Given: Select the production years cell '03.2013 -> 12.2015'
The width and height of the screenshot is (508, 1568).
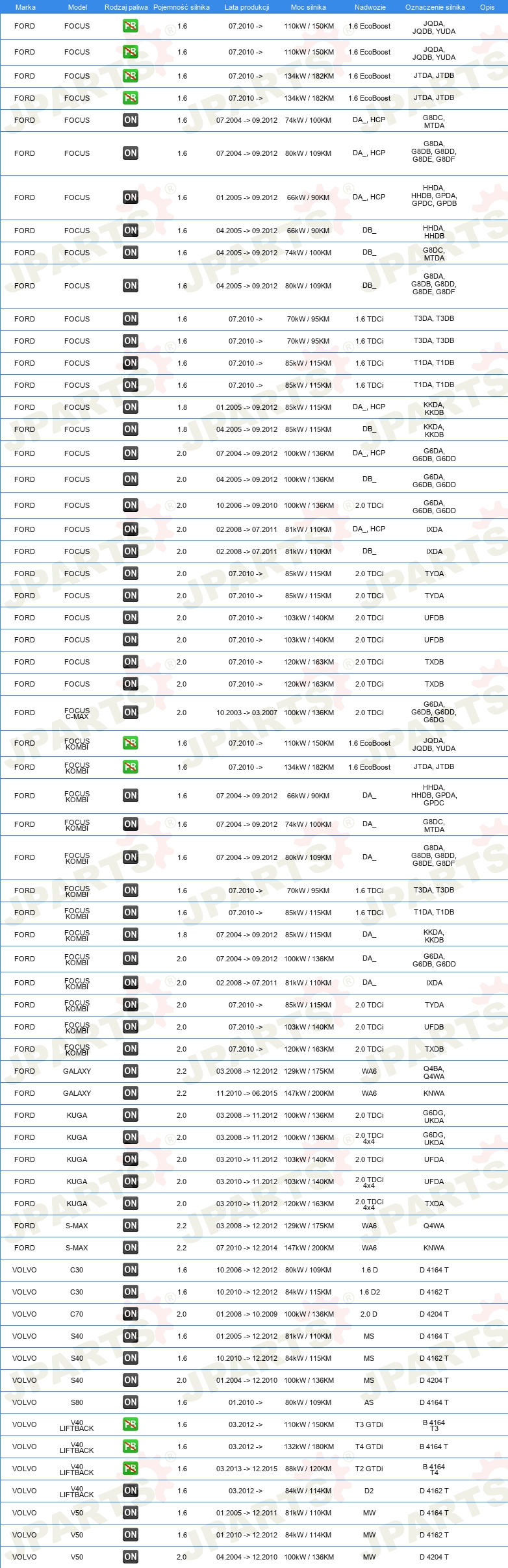Looking at the screenshot, I should click(247, 1469).
